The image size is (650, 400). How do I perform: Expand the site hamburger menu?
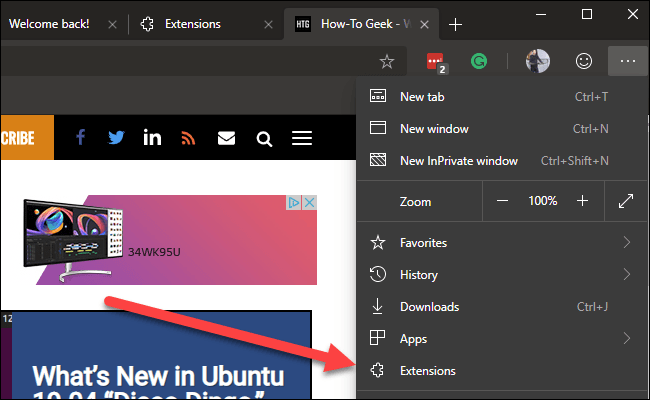pos(302,138)
